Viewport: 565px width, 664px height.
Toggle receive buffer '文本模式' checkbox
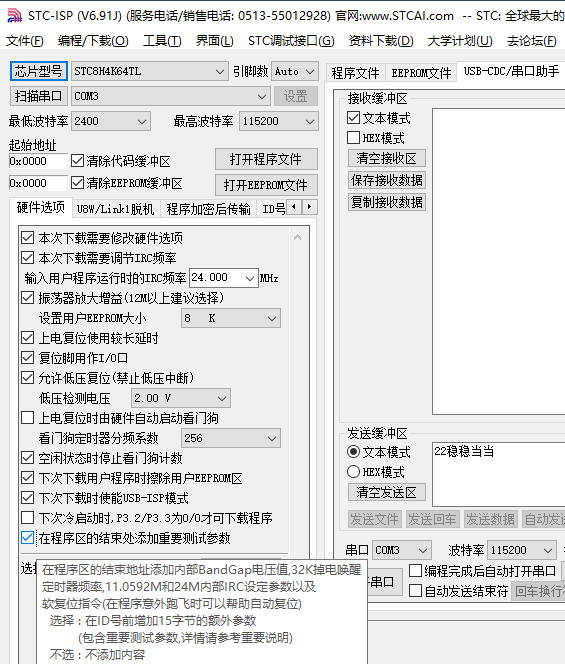tap(353, 118)
